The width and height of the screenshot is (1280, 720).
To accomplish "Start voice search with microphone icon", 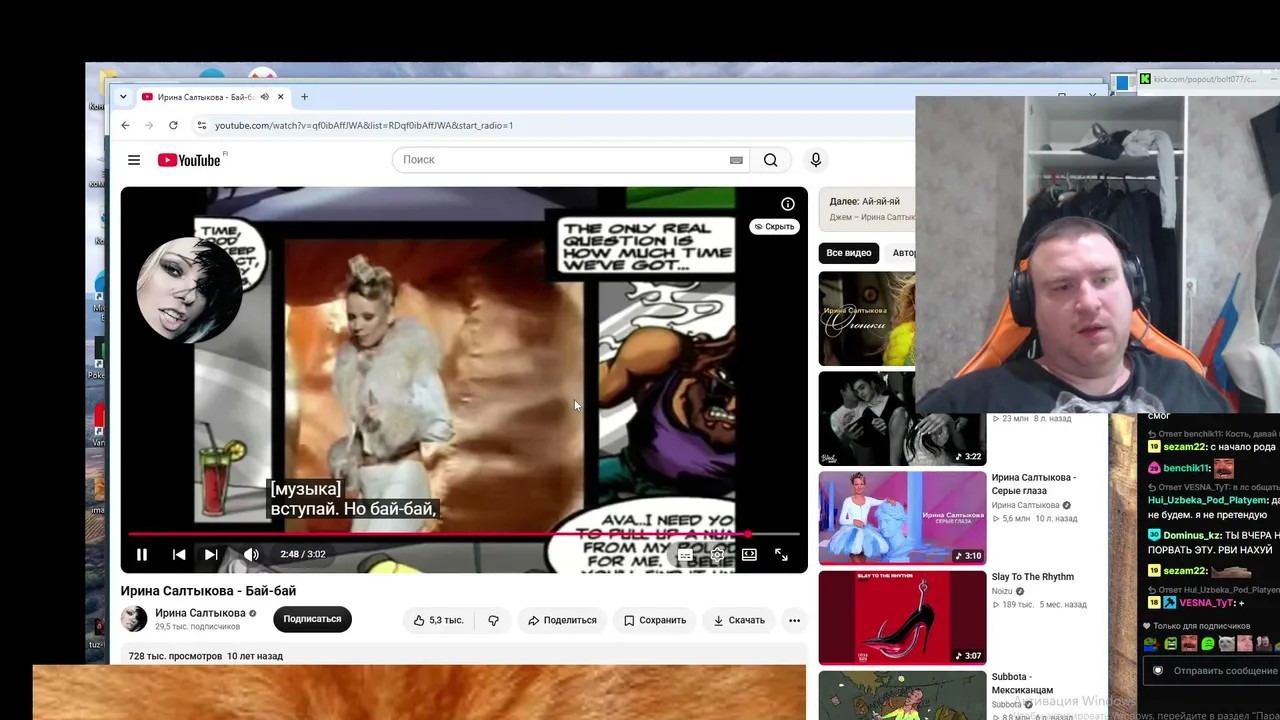I will point(816,160).
